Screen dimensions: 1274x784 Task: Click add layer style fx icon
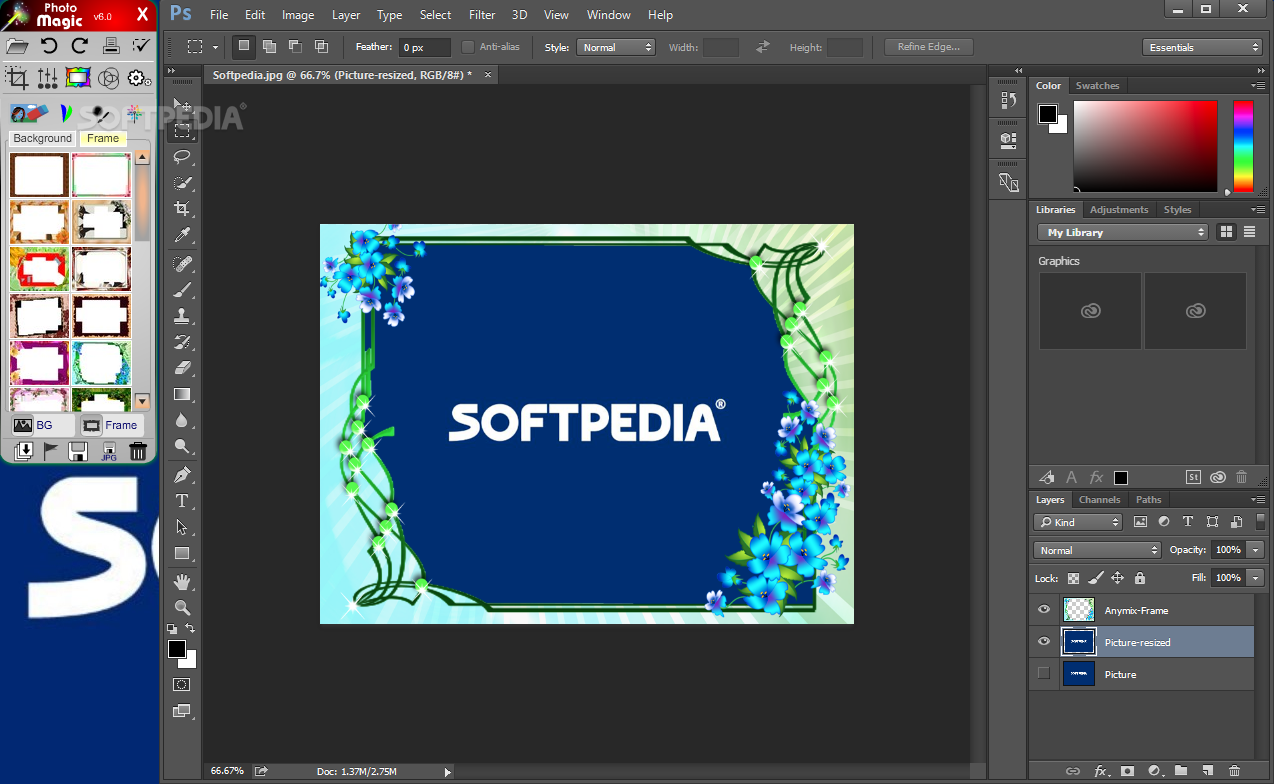click(x=1101, y=771)
